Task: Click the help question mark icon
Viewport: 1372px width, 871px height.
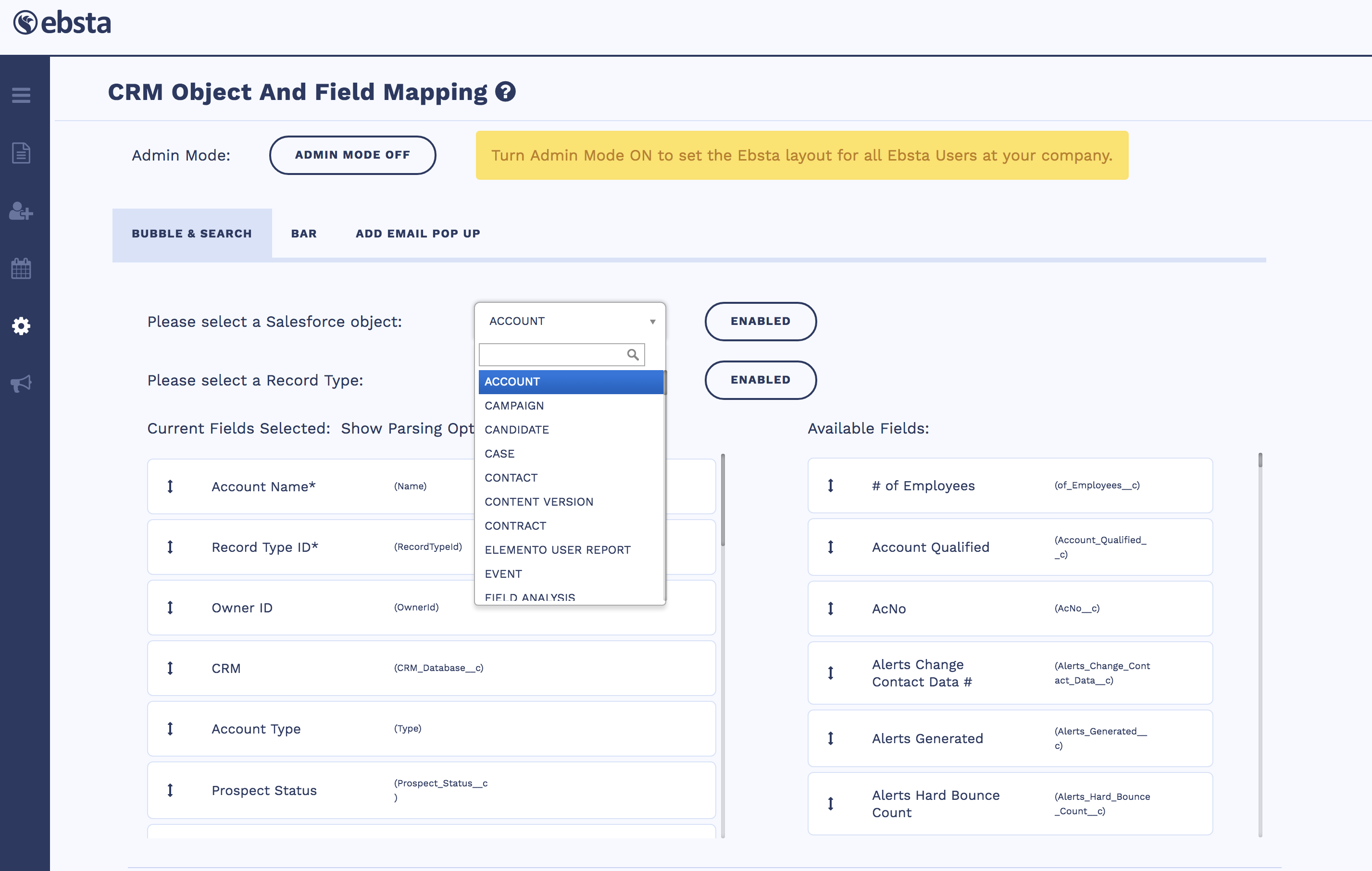Action: (505, 92)
